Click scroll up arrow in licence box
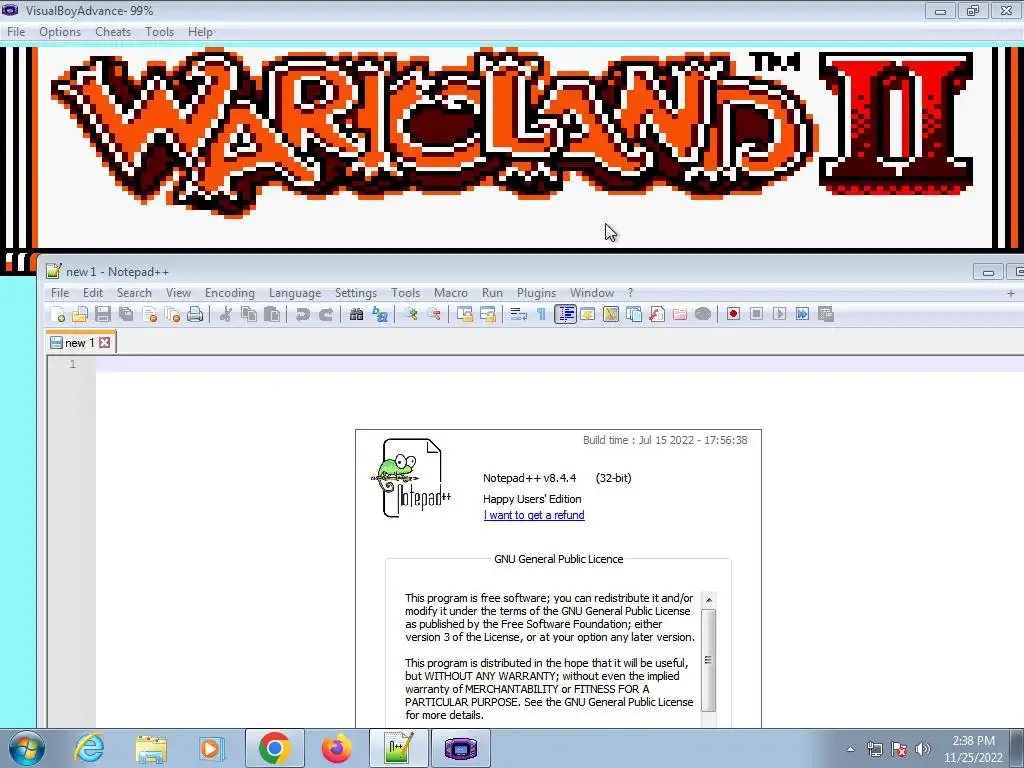Image resolution: width=1024 pixels, height=768 pixels. [709, 600]
